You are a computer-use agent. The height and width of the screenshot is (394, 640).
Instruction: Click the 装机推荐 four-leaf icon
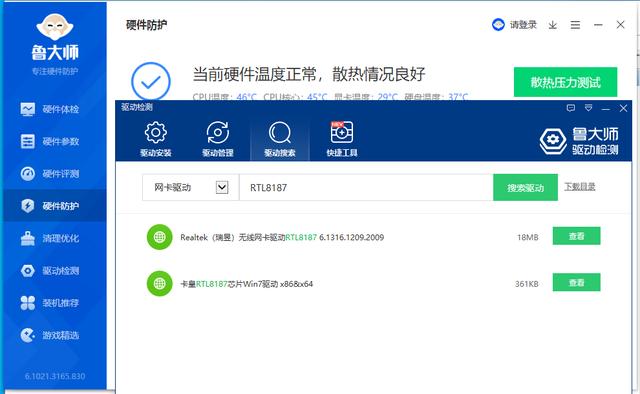28,303
